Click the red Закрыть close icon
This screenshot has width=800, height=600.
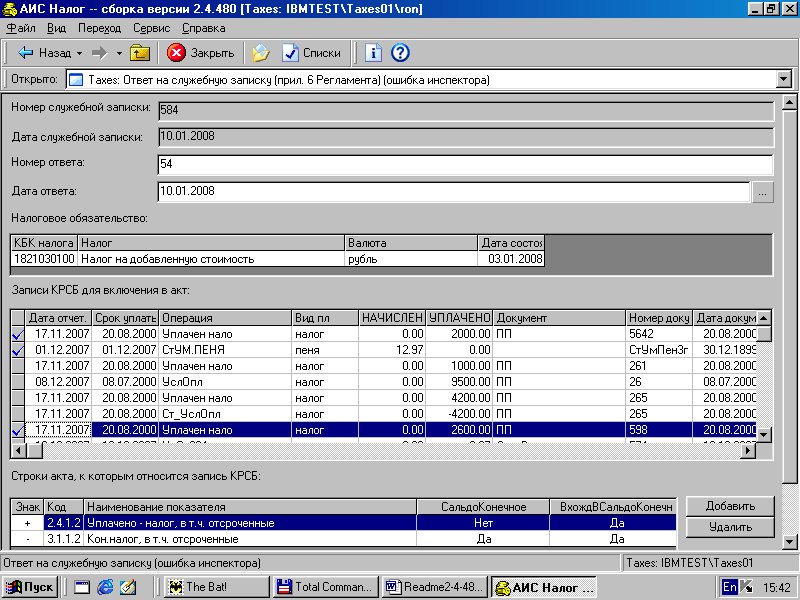point(177,53)
